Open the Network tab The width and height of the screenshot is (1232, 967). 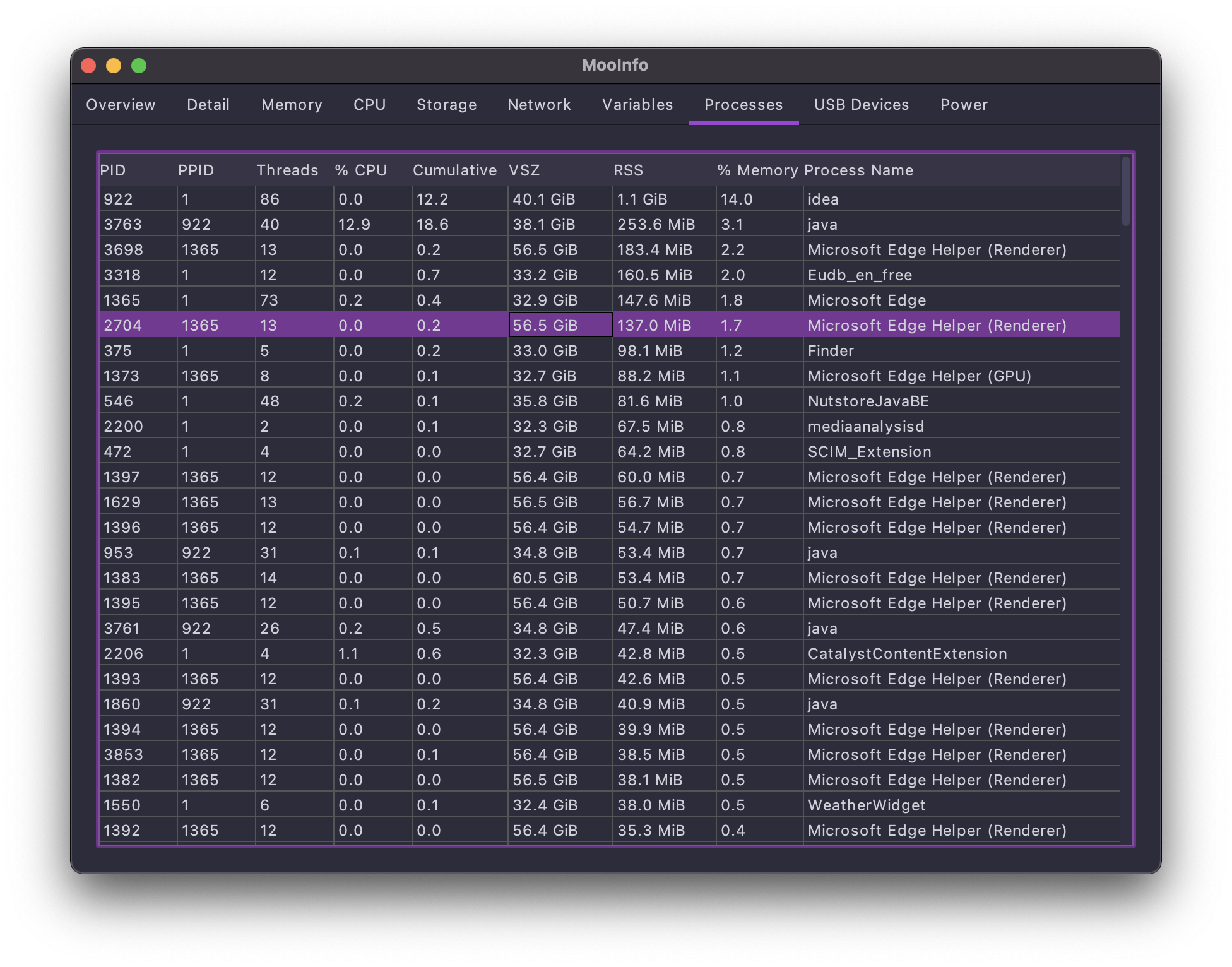tap(539, 105)
